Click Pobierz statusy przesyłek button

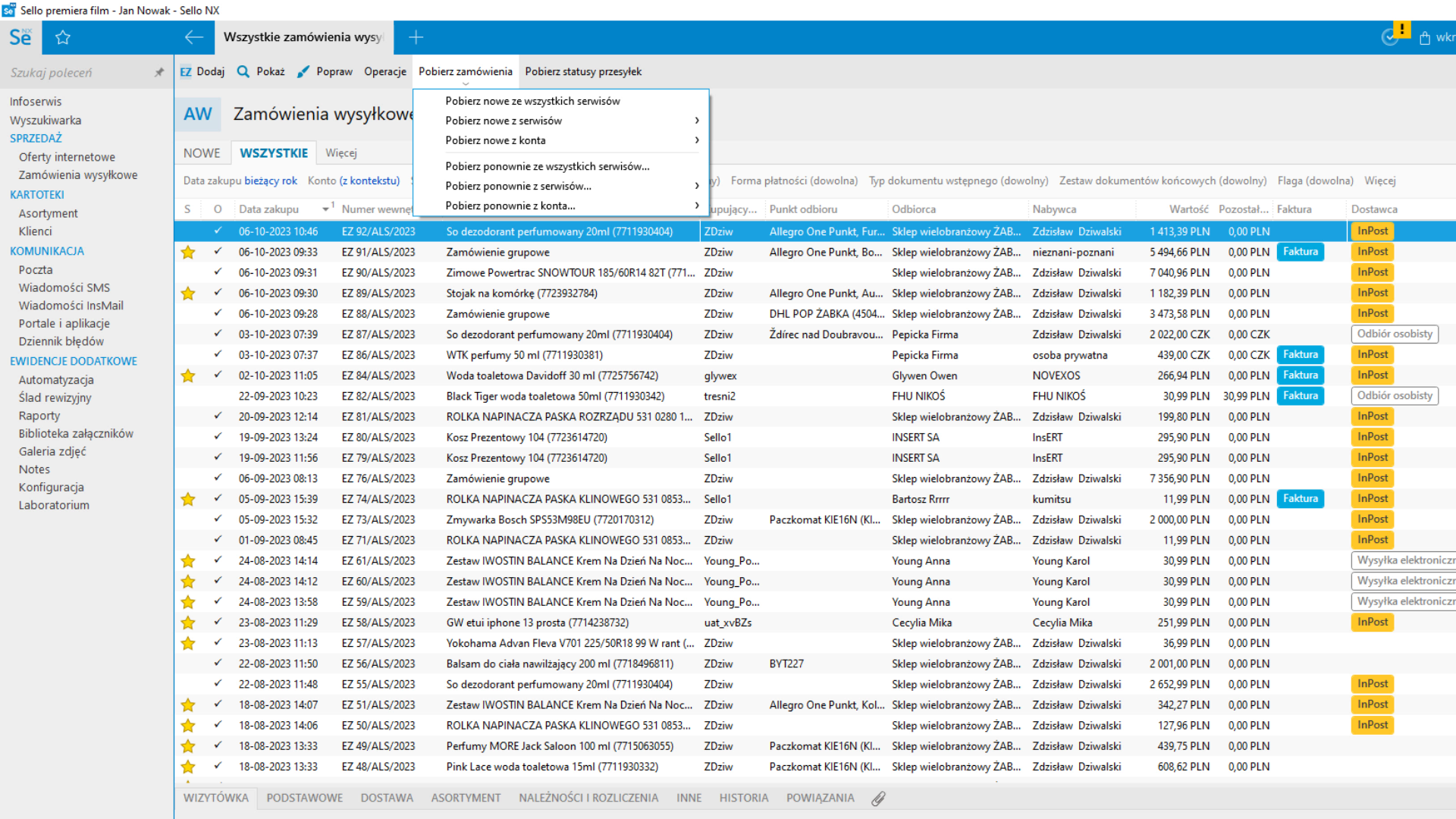click(583, 71)
